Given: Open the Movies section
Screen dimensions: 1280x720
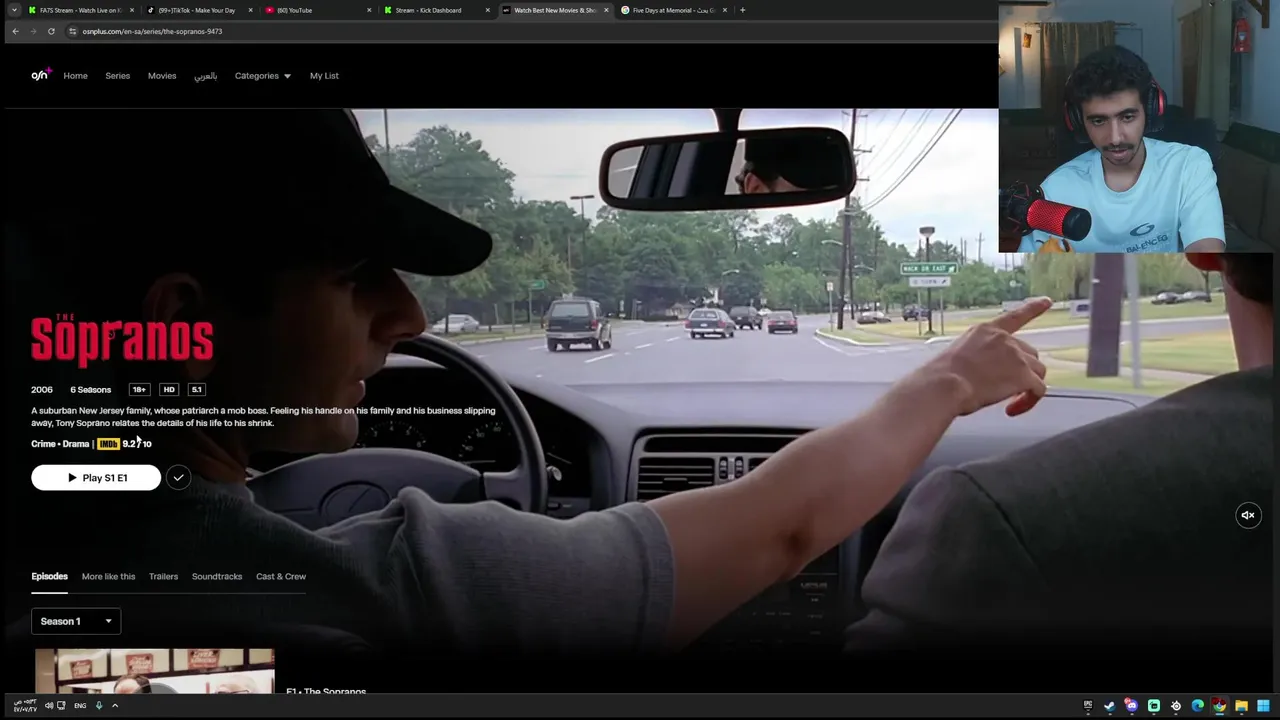Looking at the screenshot, I should pos(162,76).
